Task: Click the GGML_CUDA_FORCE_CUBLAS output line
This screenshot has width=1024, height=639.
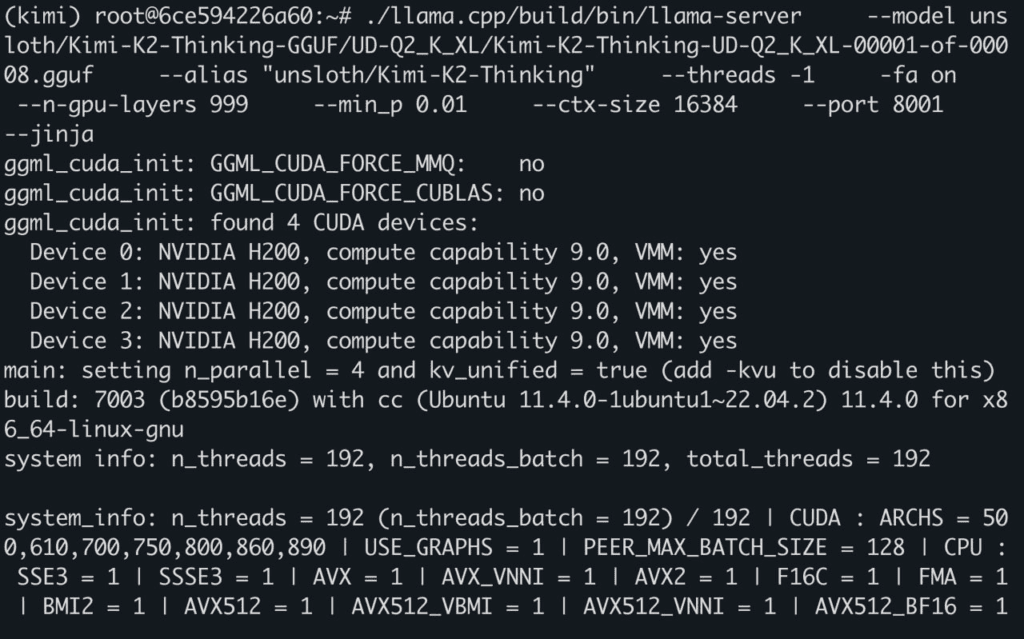Action: (274, 193)
